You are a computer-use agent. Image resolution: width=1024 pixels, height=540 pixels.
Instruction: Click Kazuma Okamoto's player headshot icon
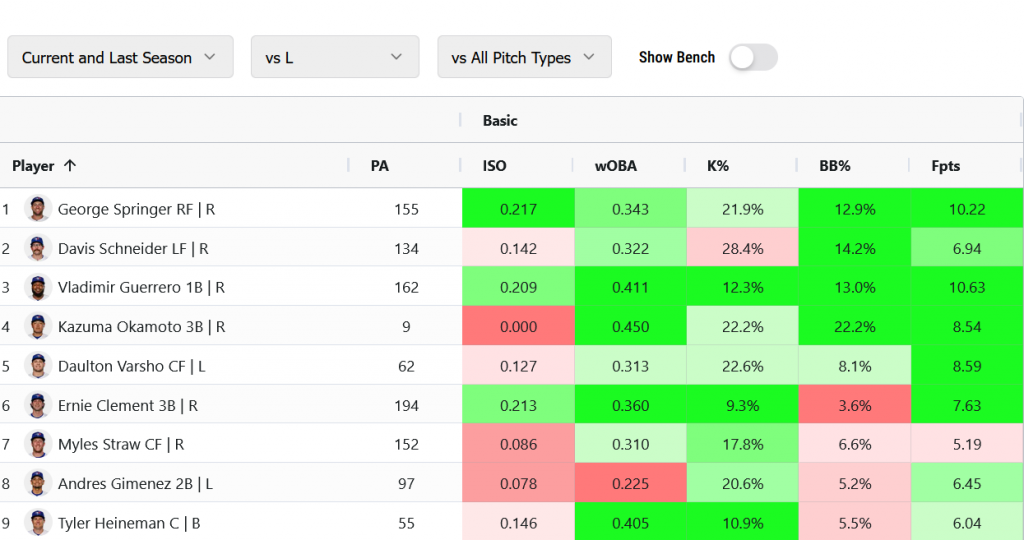pyautogui.click(x=38, y=326)
